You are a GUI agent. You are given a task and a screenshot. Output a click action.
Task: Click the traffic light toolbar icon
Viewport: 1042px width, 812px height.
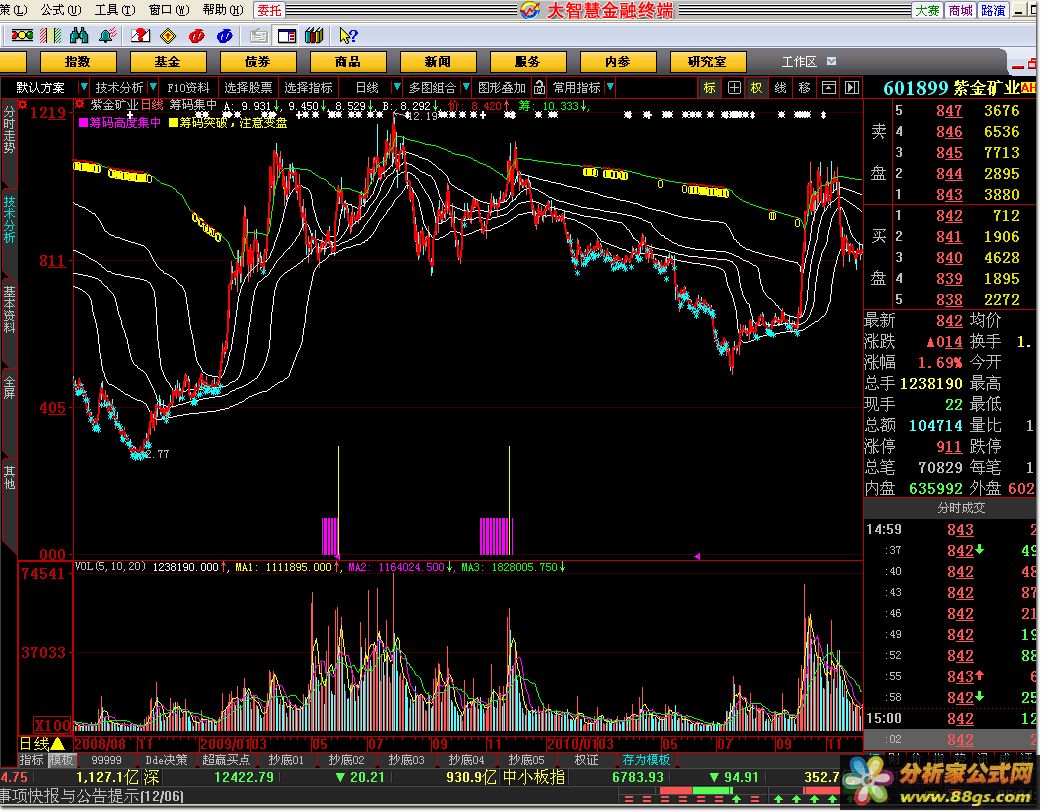[x=22, y=36]
